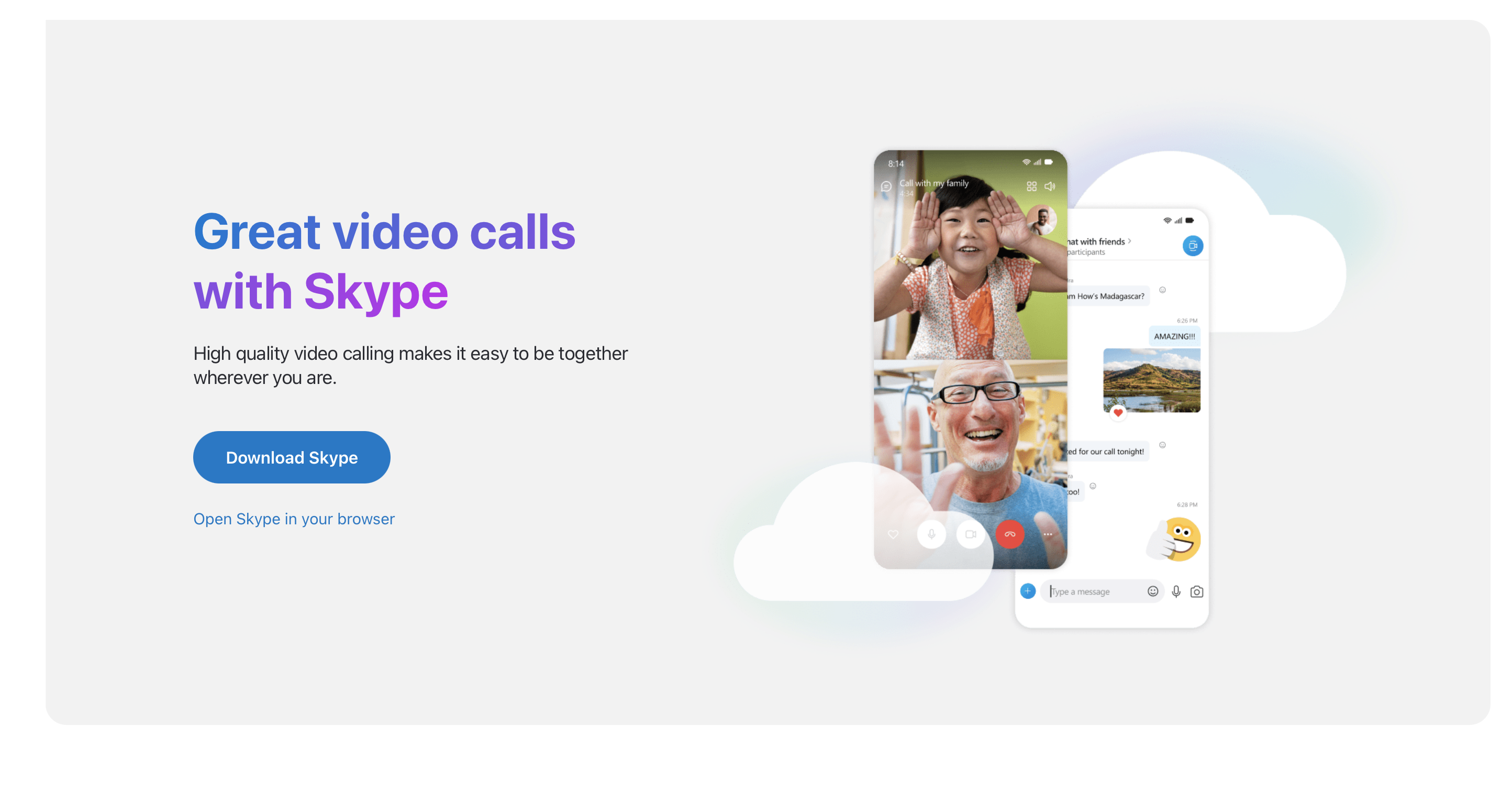Open the more options dots in call

(x=1048, y=534)
